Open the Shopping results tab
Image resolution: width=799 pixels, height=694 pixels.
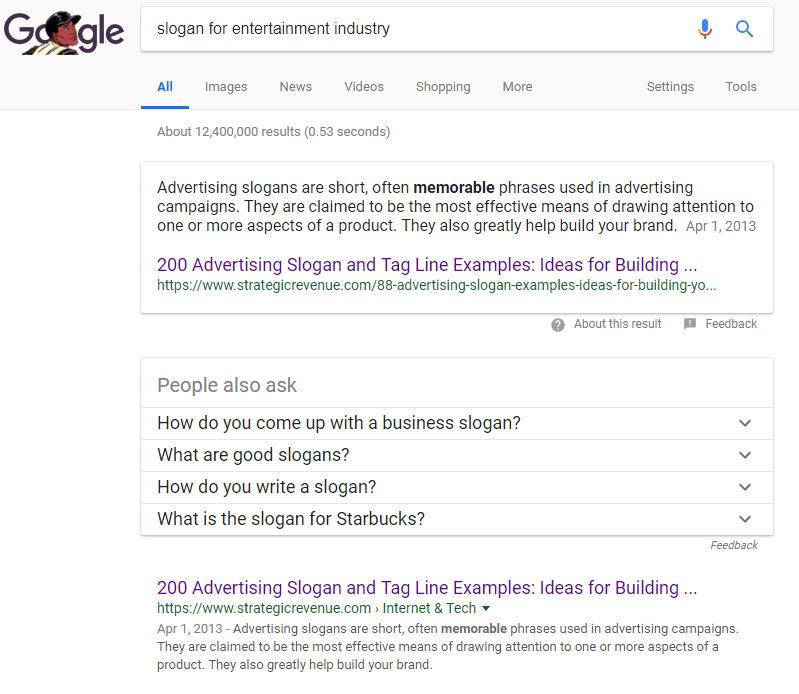click(443, 87)
